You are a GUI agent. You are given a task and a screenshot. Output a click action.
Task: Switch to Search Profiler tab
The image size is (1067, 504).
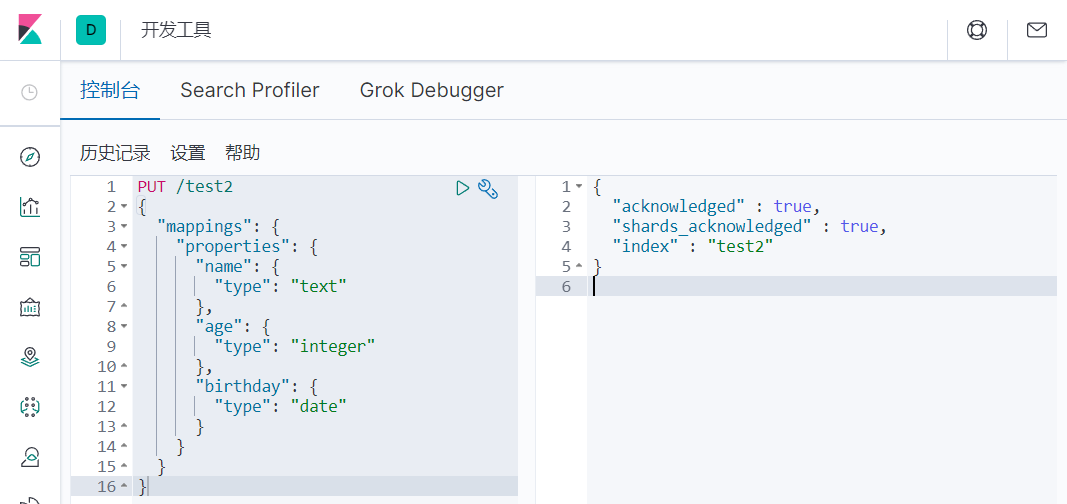click(250, 90)
